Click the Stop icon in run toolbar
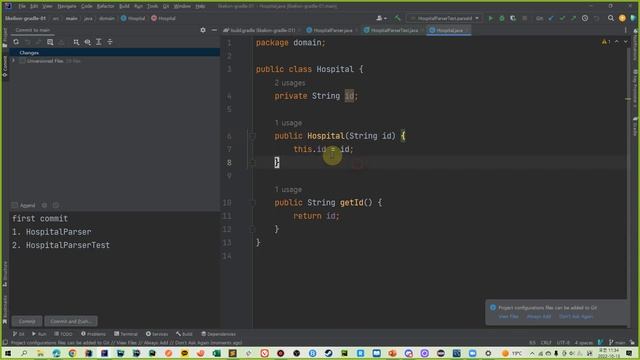 [x=524, y=18]
